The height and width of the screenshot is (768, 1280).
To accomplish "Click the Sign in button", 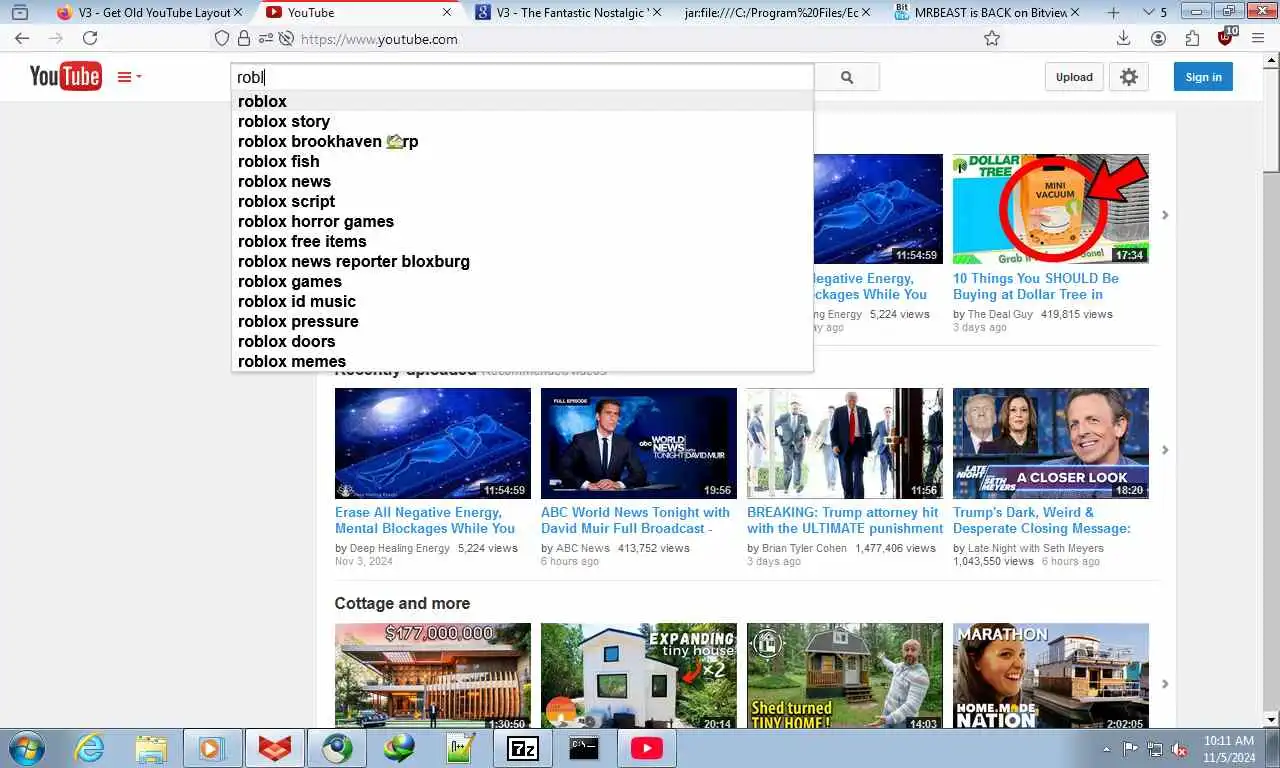I will coord(1203,77).
